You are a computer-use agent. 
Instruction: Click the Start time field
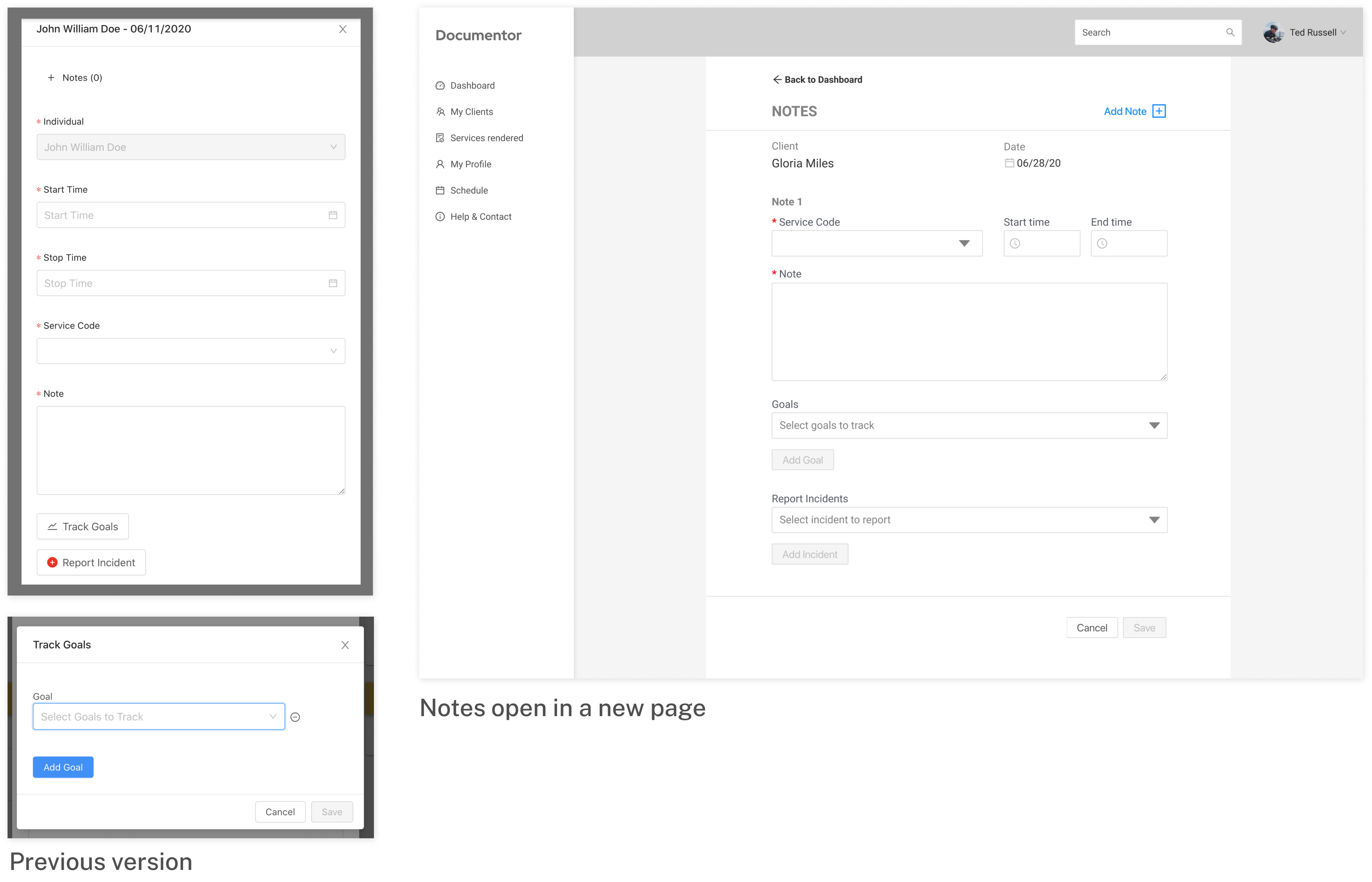[1041, 243]
